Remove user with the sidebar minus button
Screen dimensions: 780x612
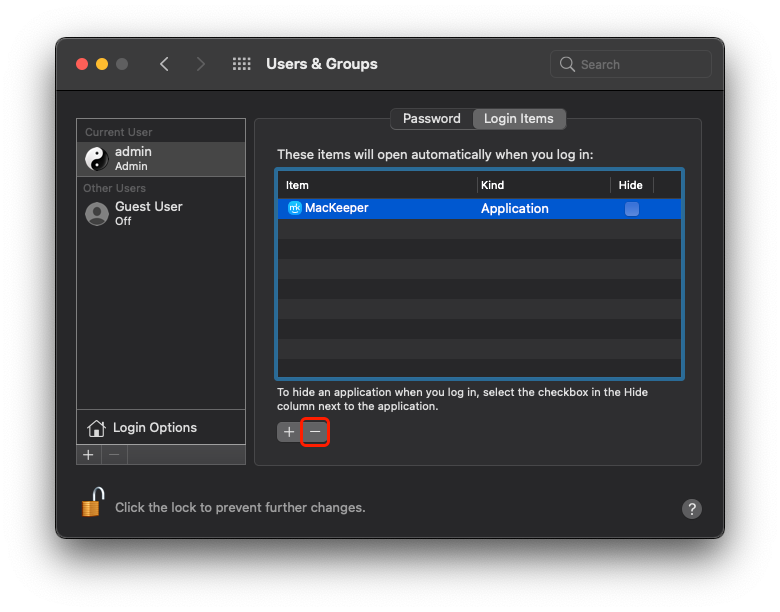point(114,455)
